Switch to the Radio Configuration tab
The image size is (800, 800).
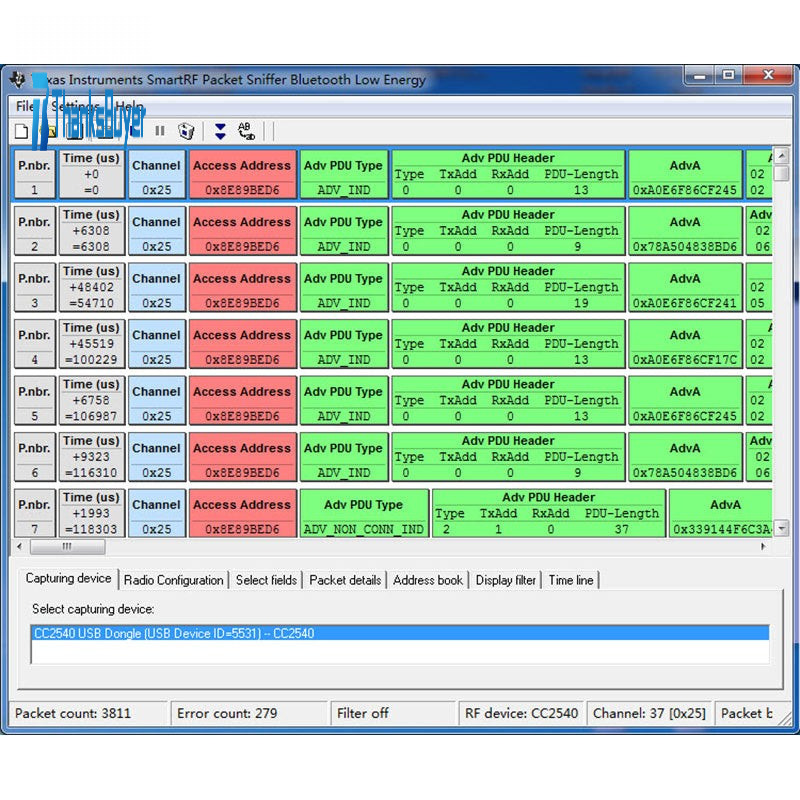pyautogui.click(x=173, y=580)
